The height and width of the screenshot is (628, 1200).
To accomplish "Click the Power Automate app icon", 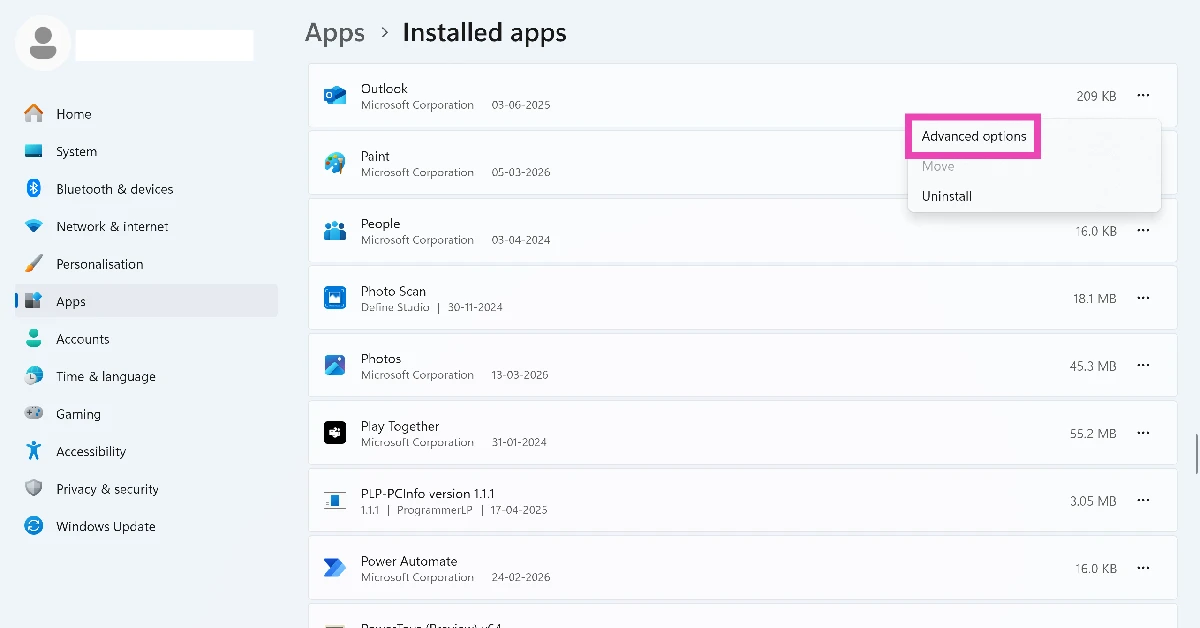I will (335, 568).
